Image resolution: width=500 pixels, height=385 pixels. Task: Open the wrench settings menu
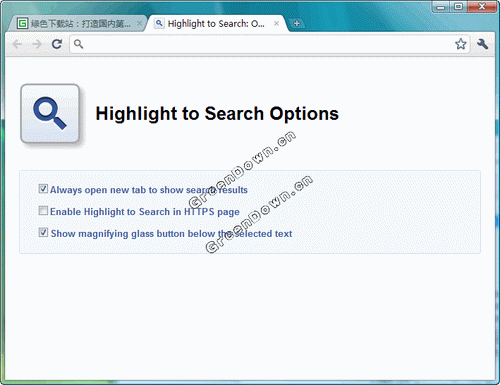(x=482, y=44)
